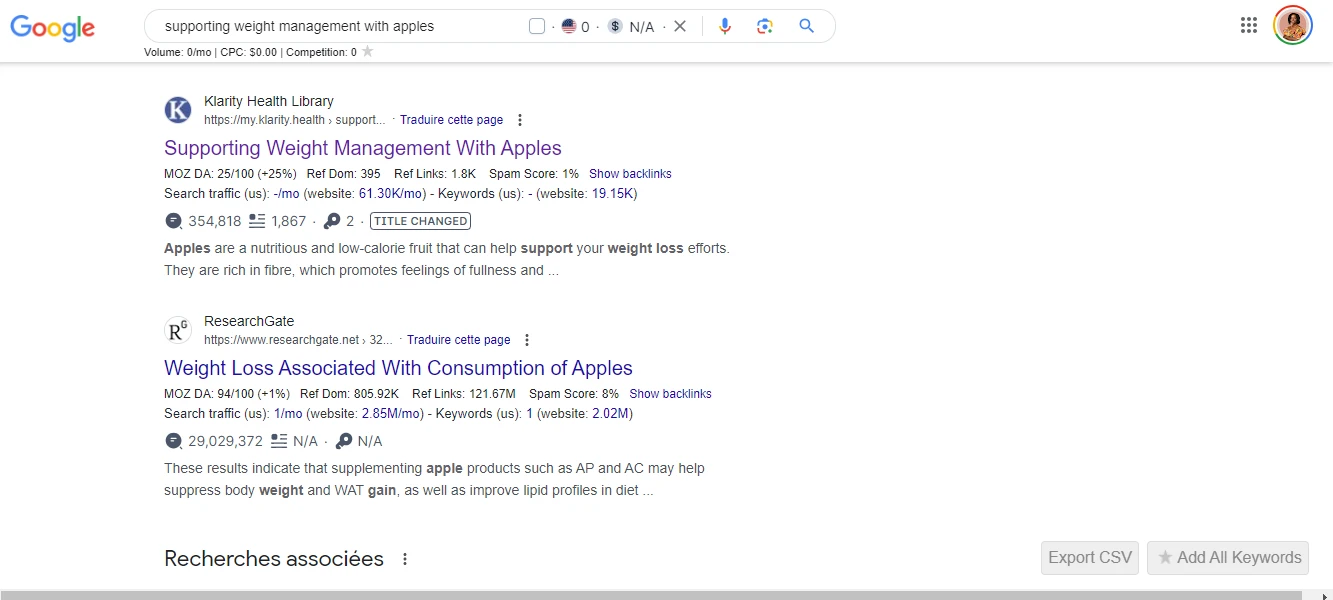Submit search with the magnifying glass icon
Viewport: 1333px width, 600px height.
pos(807,26)
